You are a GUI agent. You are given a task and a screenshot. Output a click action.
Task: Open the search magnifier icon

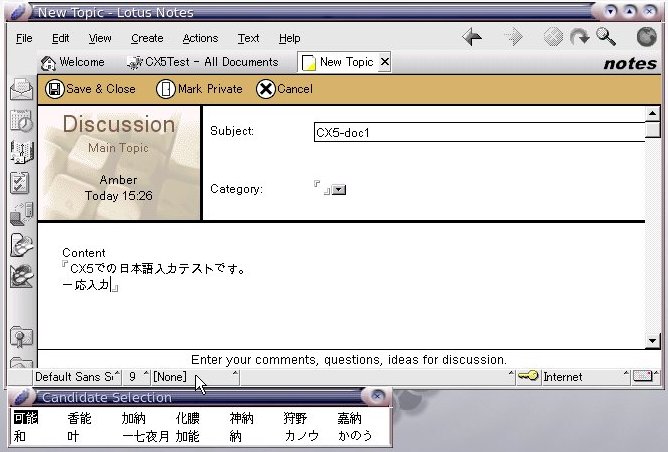click(606, 37)
